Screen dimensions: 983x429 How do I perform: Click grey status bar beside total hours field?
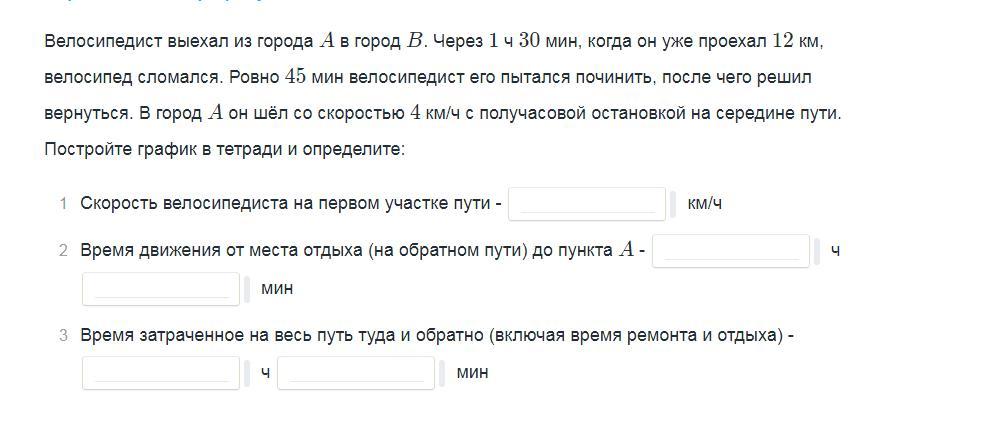248,374
